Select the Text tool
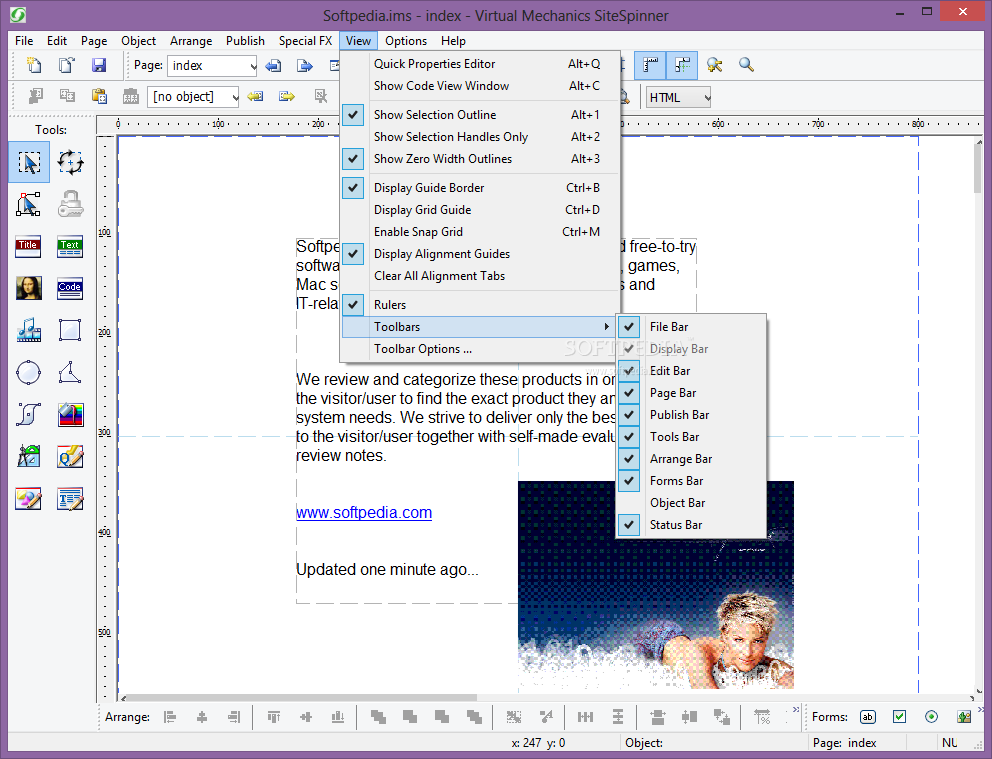 point(70,247)
